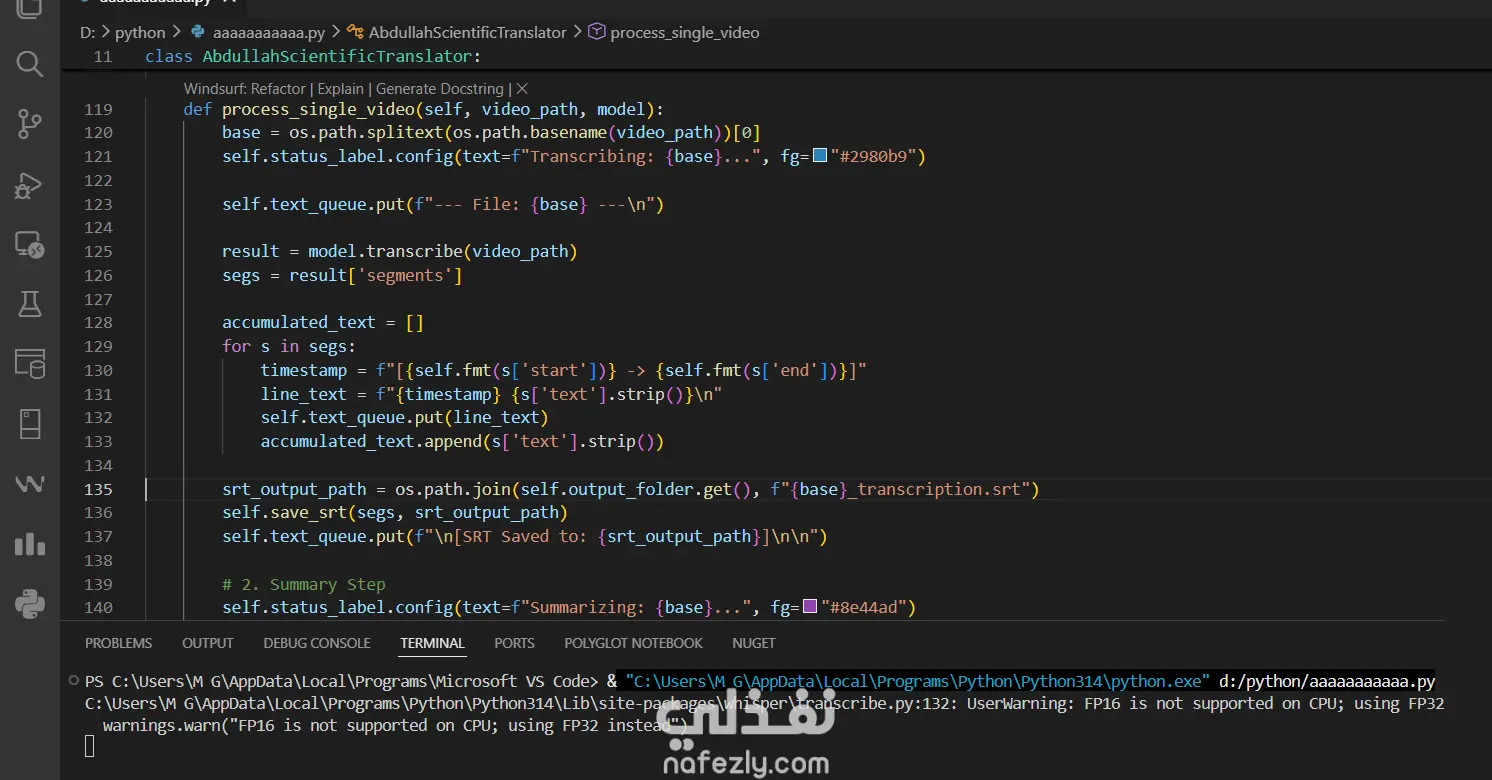Click line number 119 in the gutter
This screenshot has height=780, width=1492.
click(x=98, y=109)
